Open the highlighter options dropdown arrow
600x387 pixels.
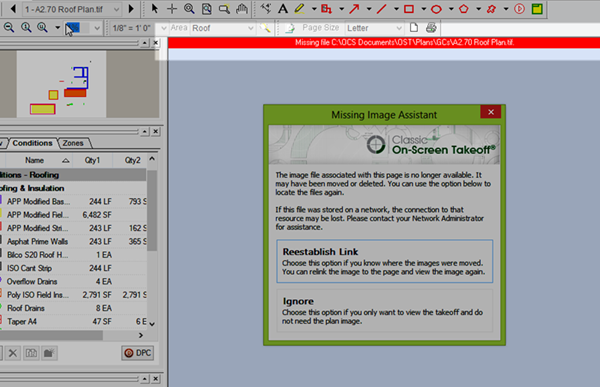coord(314,8)
